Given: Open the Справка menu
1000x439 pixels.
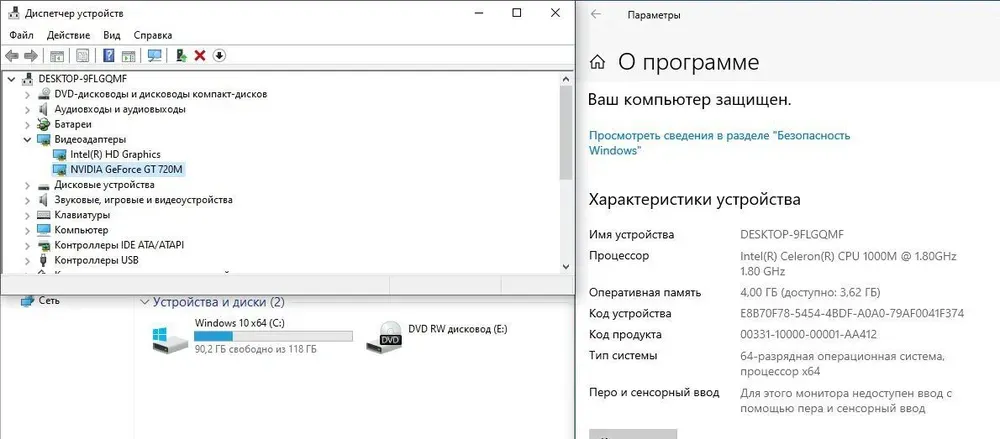Looking at the screenshot, I should pyautogui.click(x=153, y=35).
